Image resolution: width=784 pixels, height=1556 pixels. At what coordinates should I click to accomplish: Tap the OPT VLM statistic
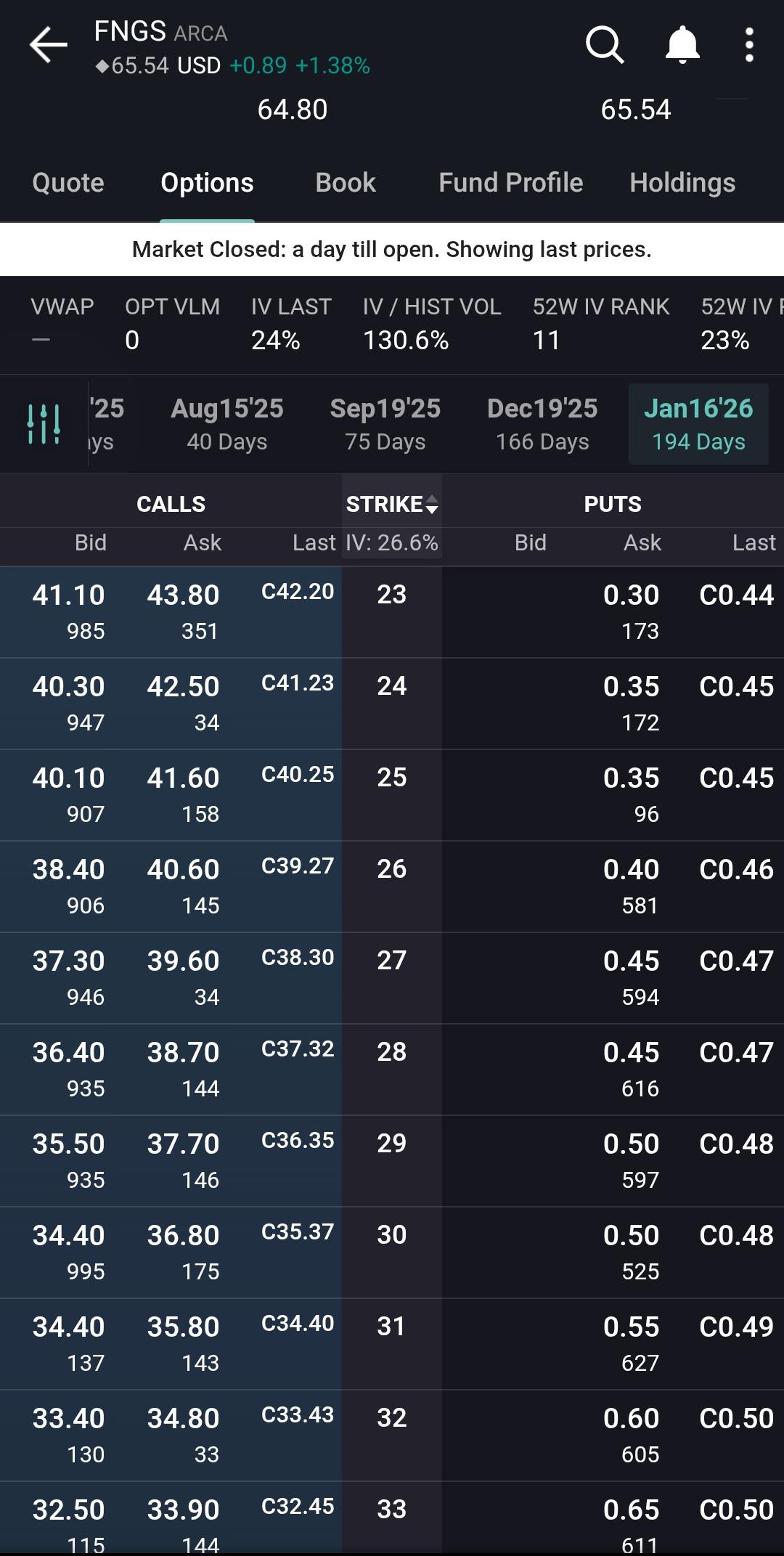tap(172, 323)
